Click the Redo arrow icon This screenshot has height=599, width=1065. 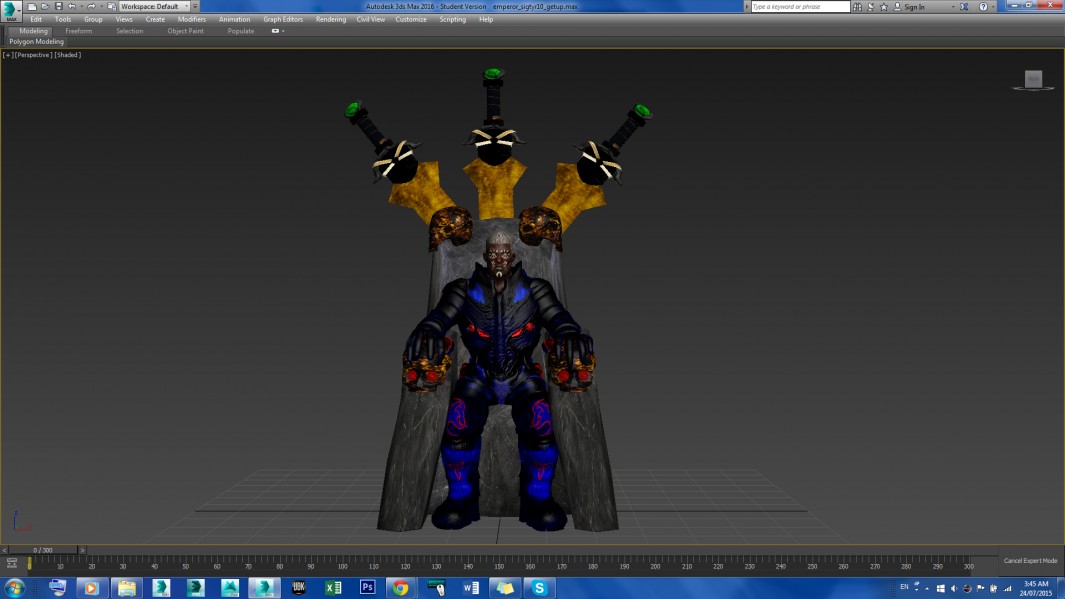pyautogui.click(x=91, y=7)
